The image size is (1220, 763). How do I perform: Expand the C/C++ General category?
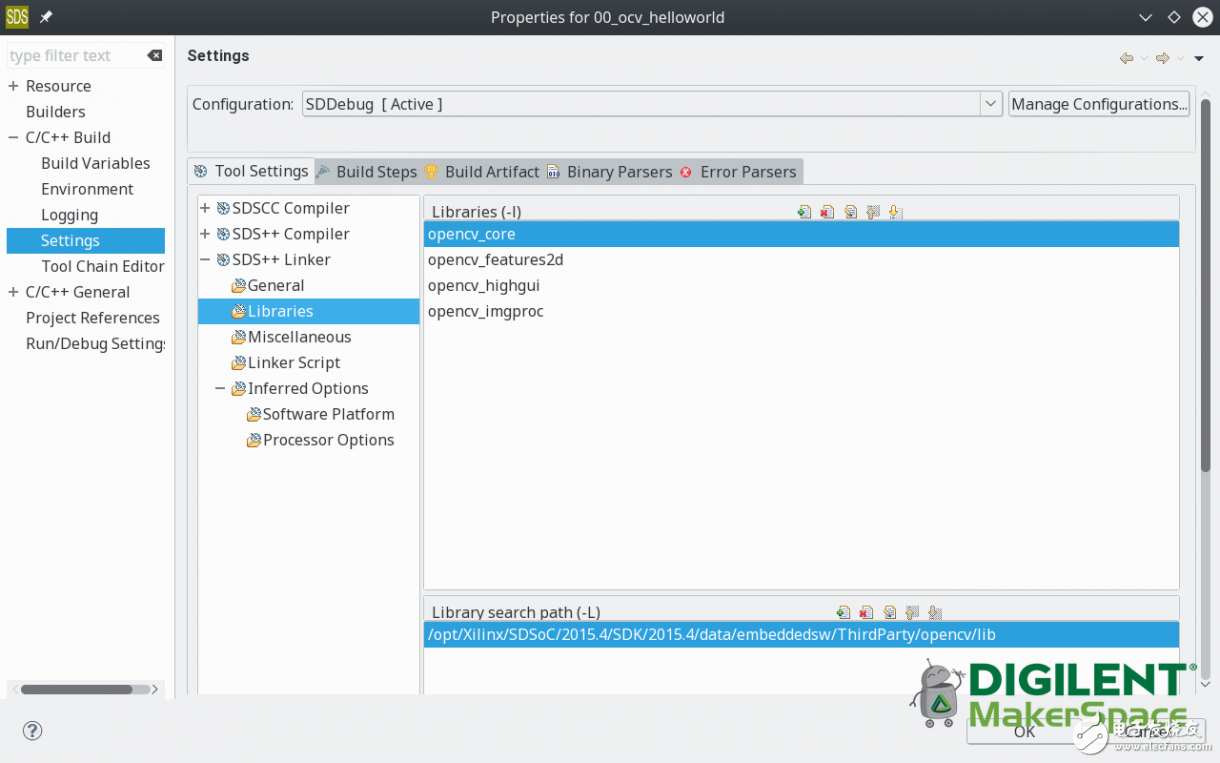13,292
